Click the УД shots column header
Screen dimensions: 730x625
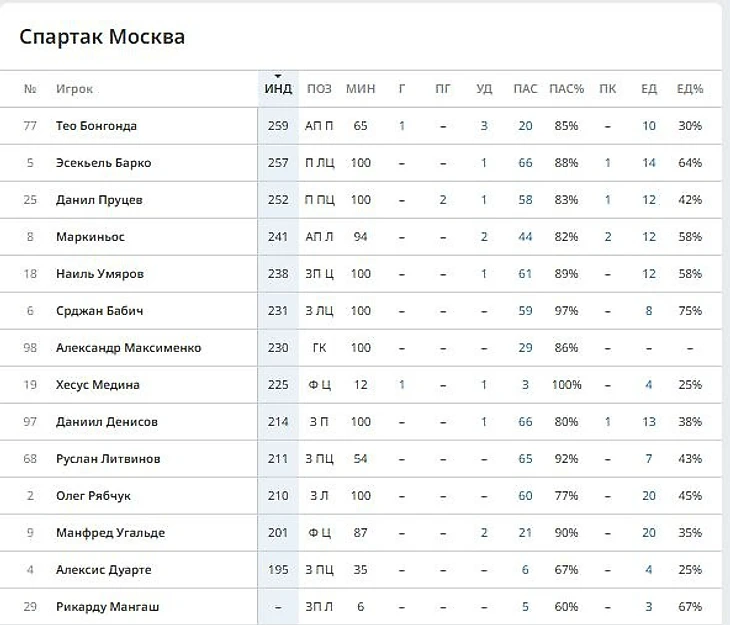484,89
